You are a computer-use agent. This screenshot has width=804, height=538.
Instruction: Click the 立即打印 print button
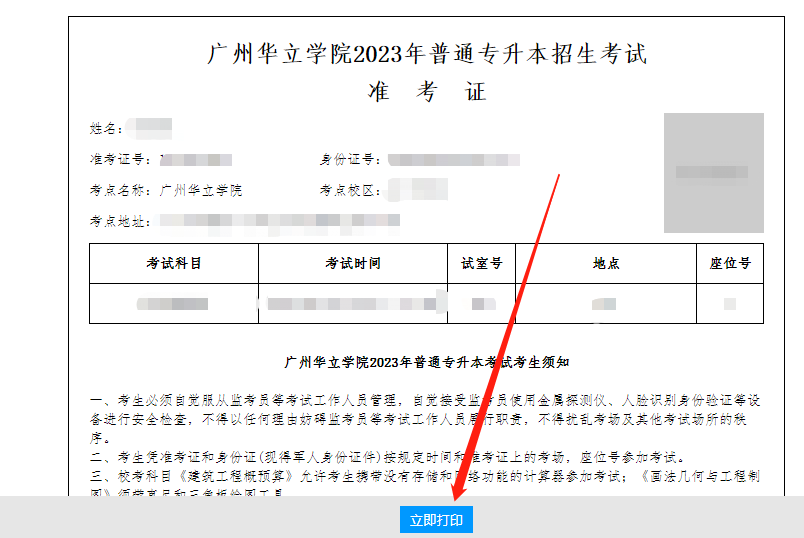(436, 520)
